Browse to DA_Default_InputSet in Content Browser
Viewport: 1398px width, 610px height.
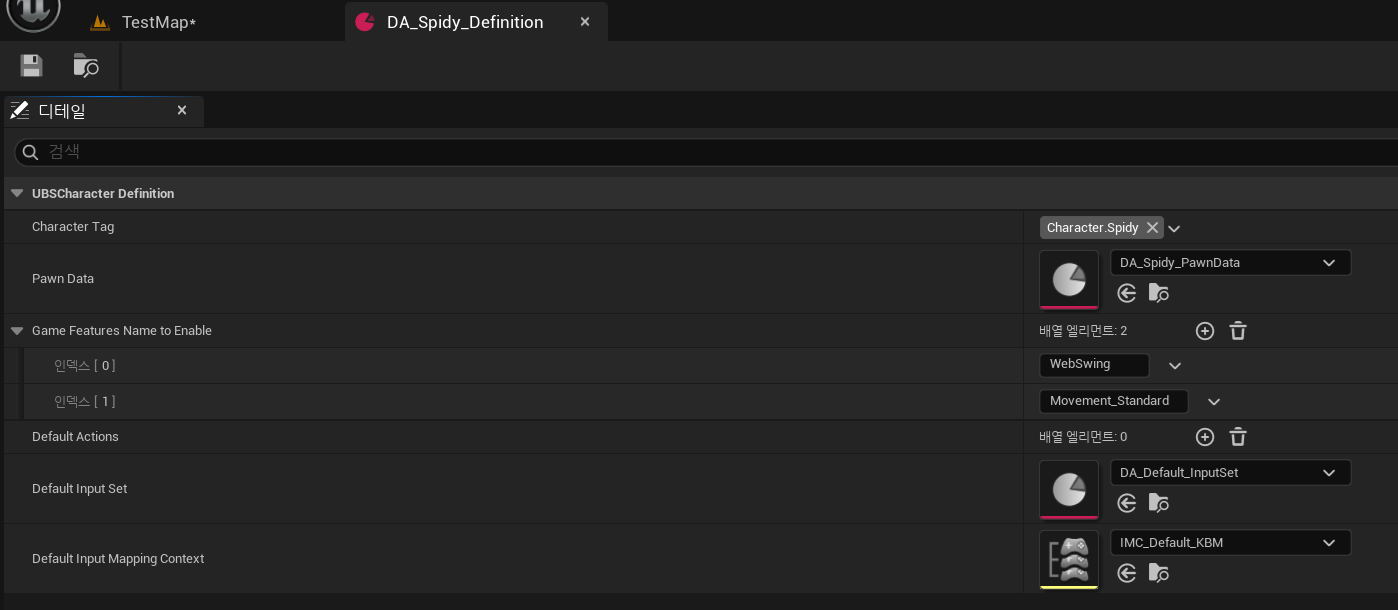(1159, 503)
